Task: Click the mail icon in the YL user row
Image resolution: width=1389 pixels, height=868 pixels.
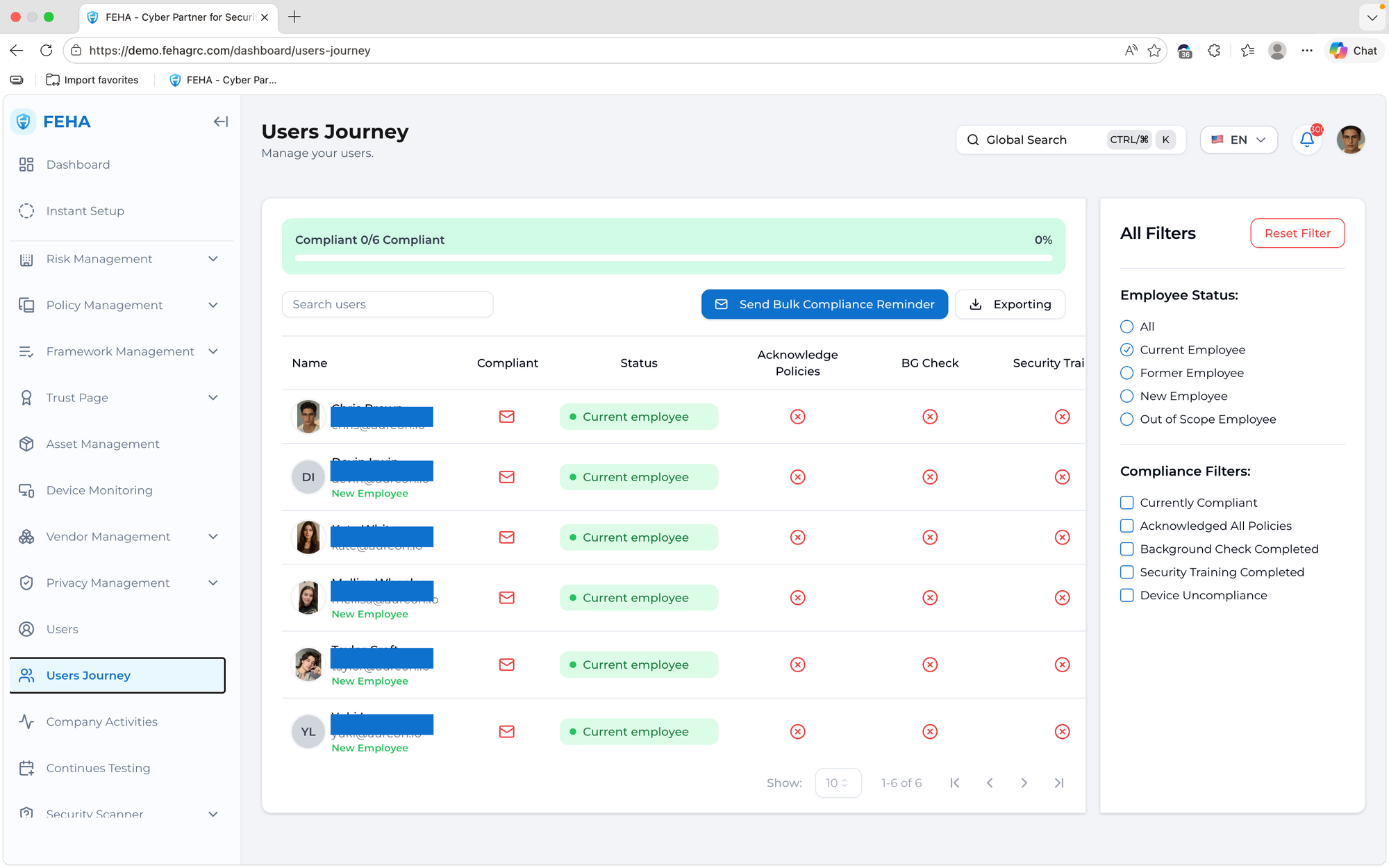Action: pyautogui.click(x=507, y=731)
